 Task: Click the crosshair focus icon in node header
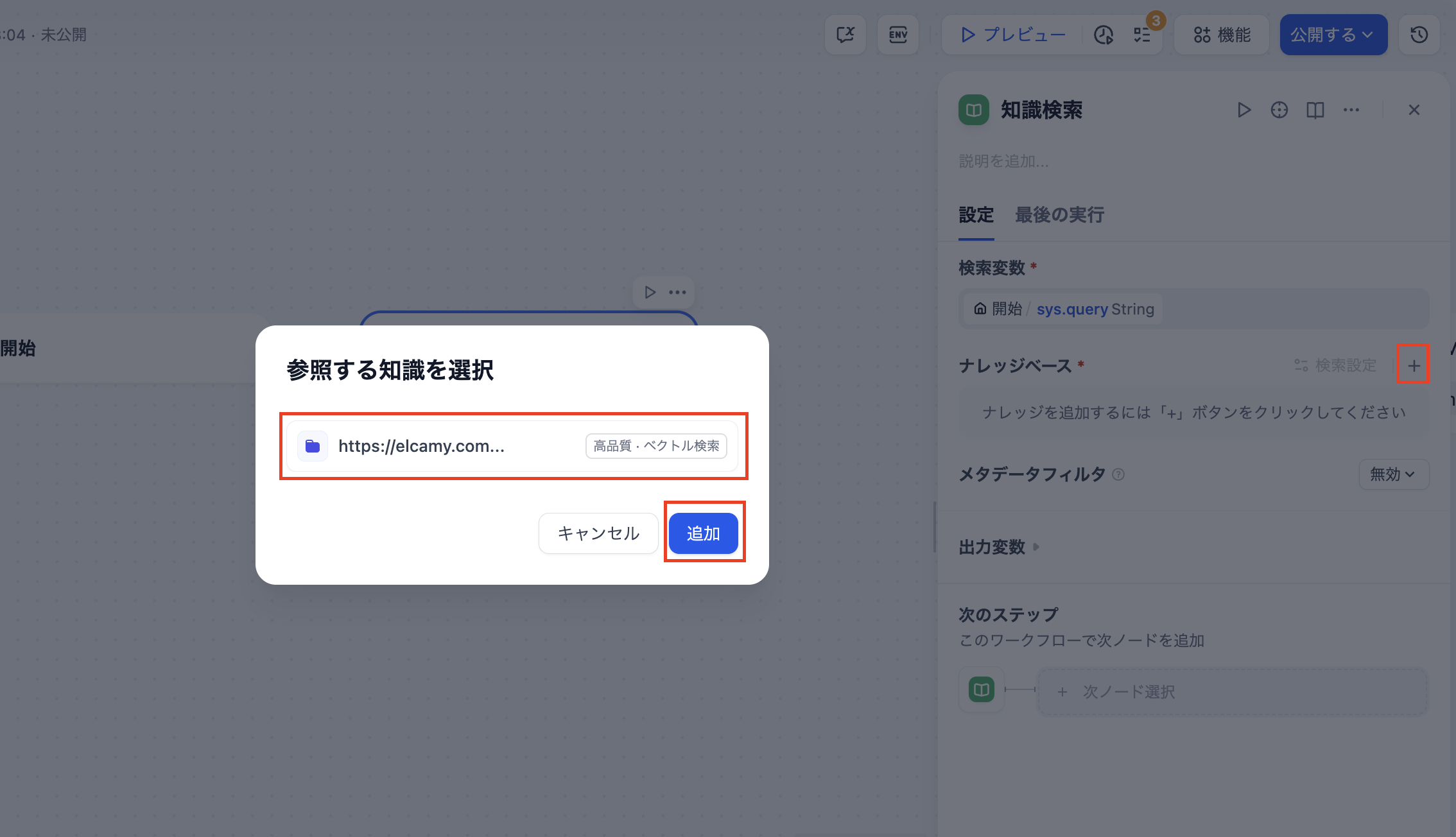[x=1279, y=110]
